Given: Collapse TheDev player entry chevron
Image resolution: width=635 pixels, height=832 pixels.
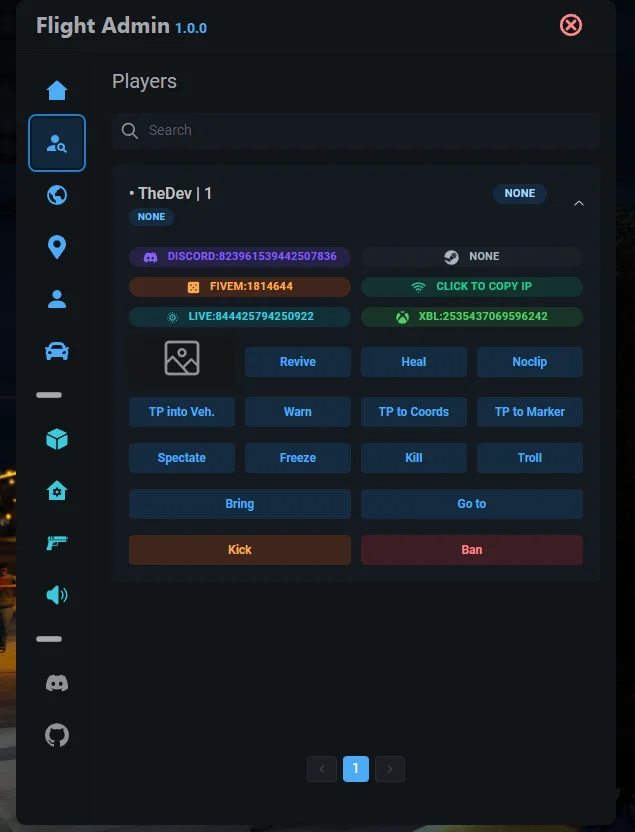Looking at the screenshot, I should 579,203.
